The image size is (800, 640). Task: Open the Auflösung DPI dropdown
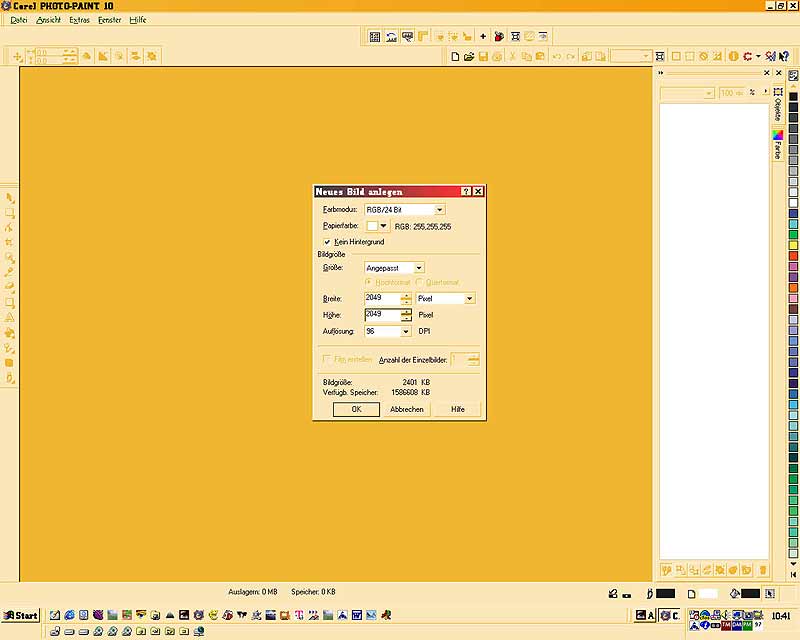pos(406,331)
